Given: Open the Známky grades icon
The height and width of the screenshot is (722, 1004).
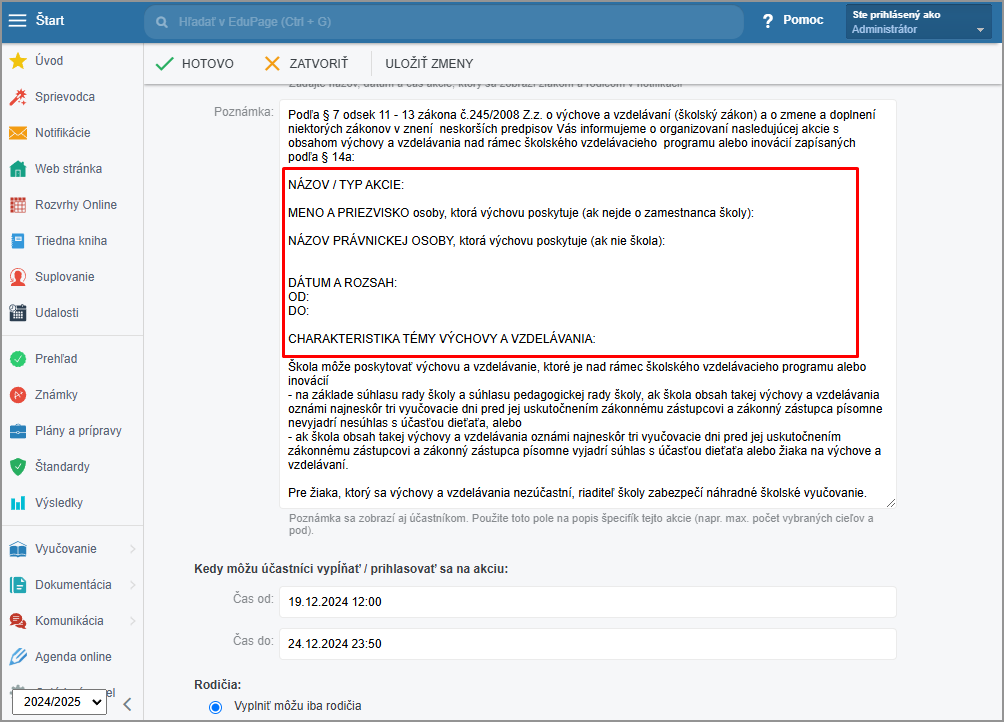Looking at the screenshot, I should [17, 395].
